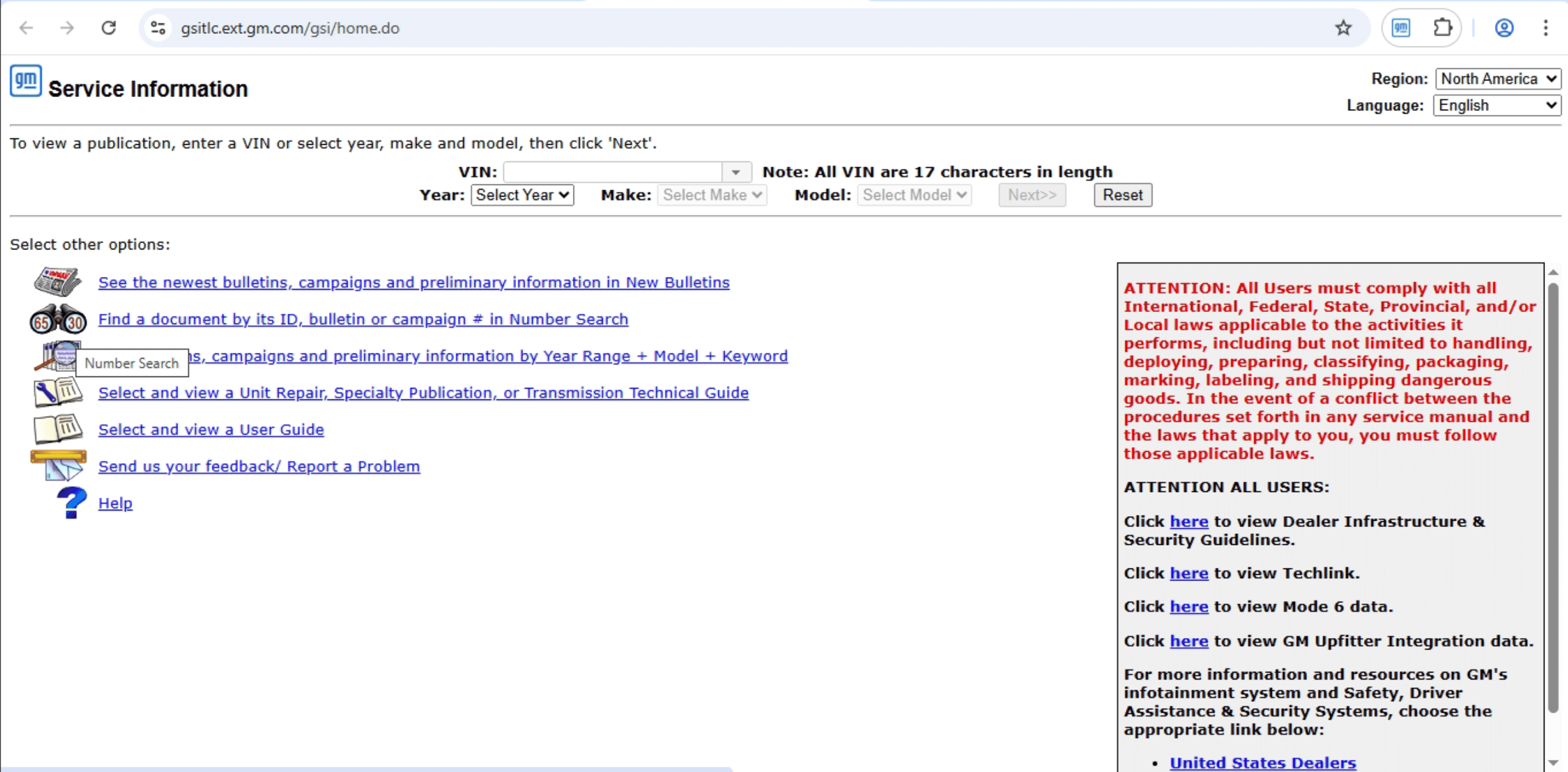This screenshot has height=772, width=1568.
Task: Open the Language dropdown
Action: click(x=1497, y=105)
